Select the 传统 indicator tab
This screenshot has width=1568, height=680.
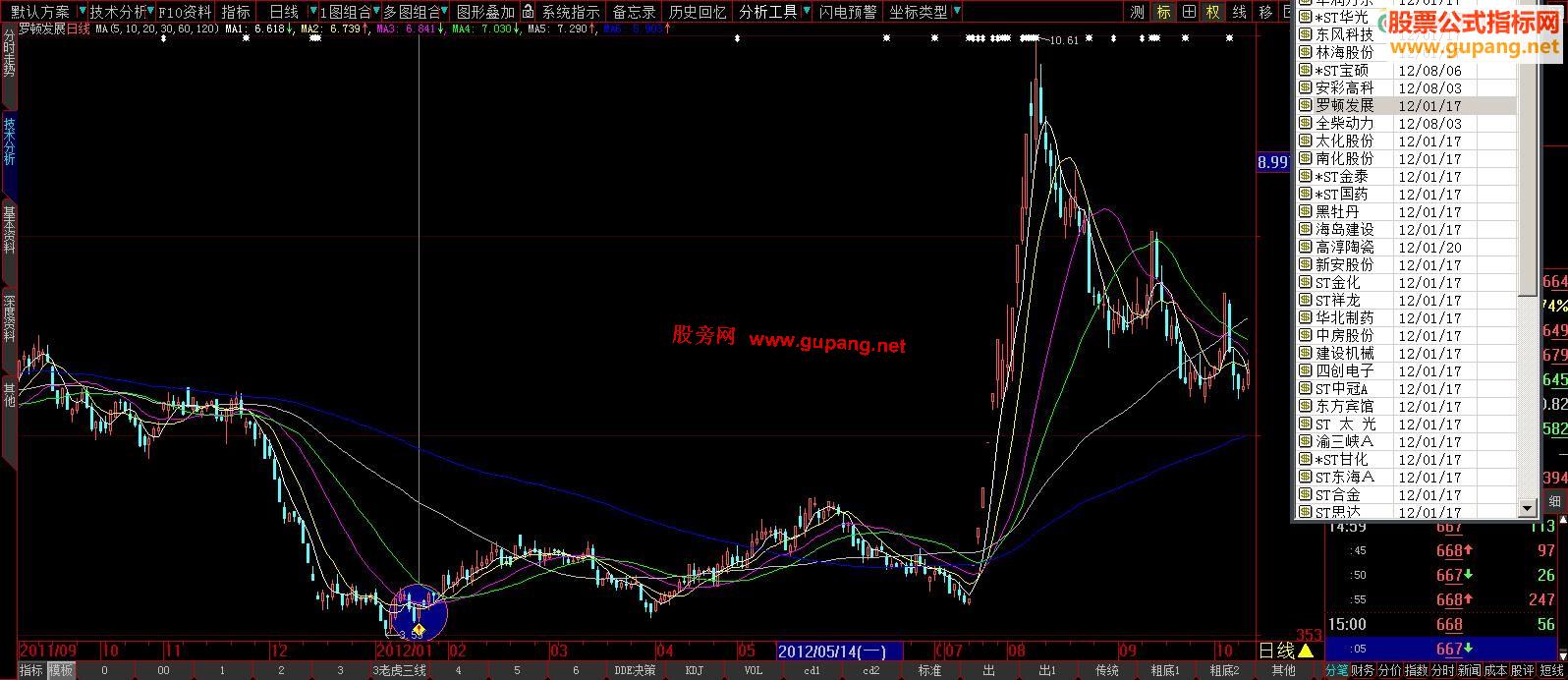[1106, 670]
